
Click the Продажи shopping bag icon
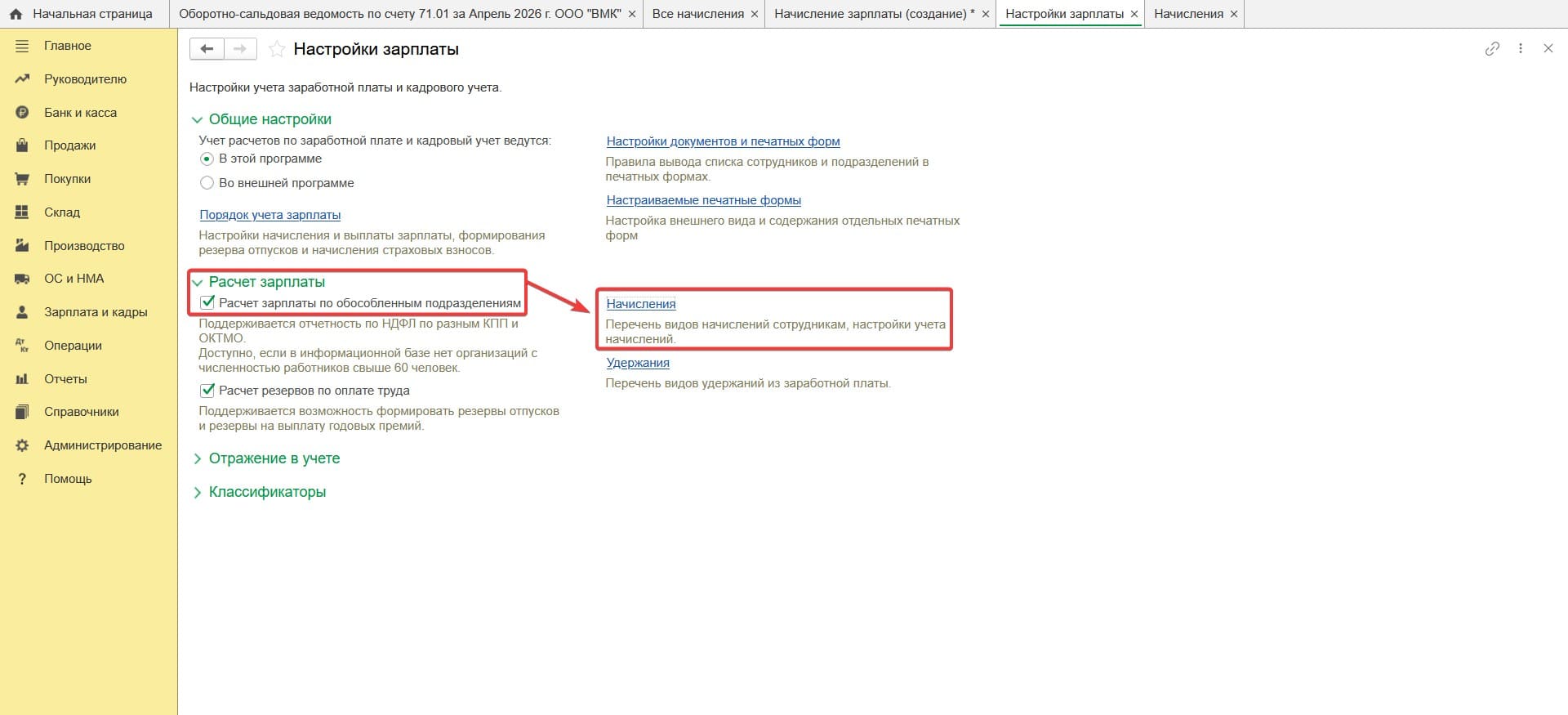[x=22, y=145]
